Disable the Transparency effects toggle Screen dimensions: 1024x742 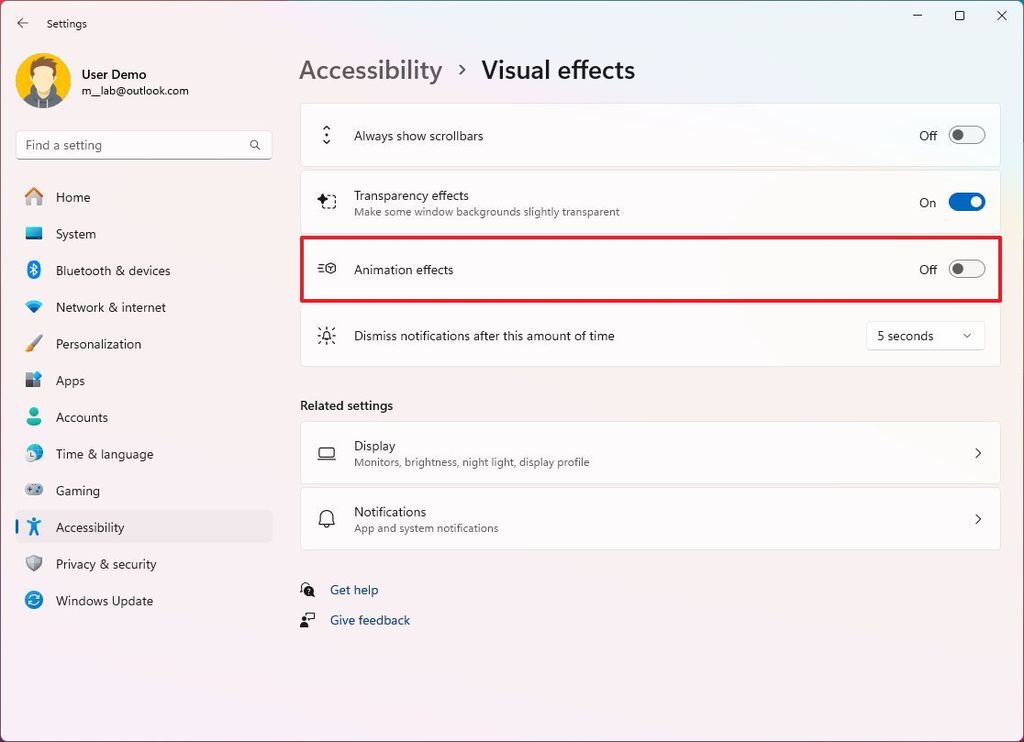[x=965, y=201]
